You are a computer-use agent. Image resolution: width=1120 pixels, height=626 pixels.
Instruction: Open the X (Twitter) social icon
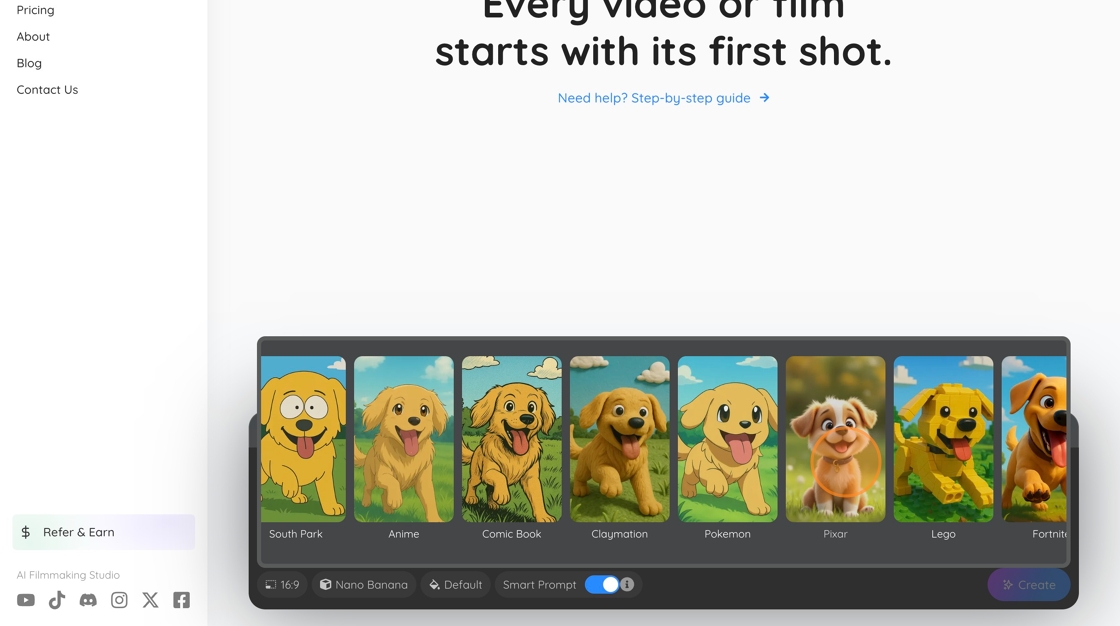[150, 600]
